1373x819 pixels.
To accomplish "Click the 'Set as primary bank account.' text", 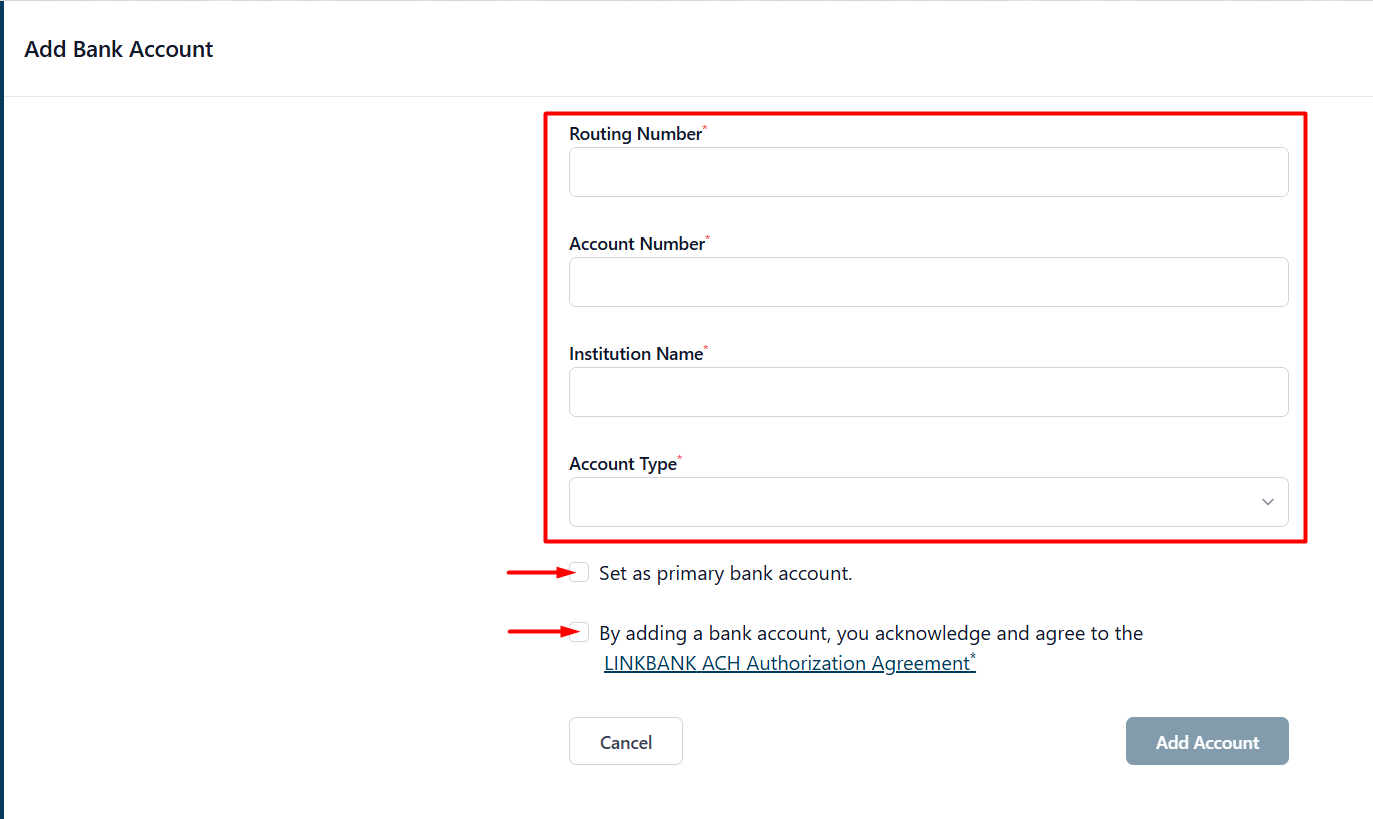I will tap(725, 574).
